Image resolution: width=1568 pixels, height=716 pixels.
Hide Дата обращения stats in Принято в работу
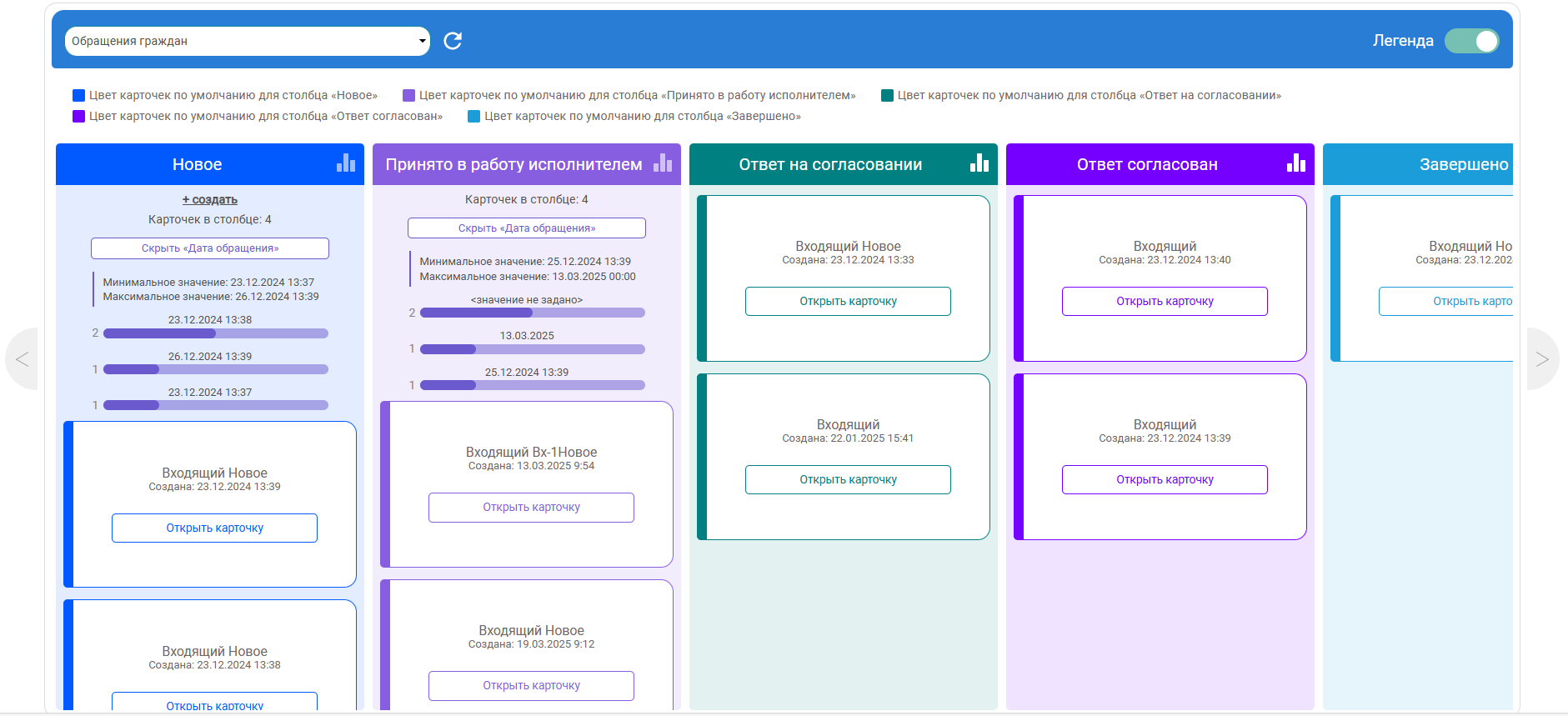pyautogui.click(x=527, y=228)
